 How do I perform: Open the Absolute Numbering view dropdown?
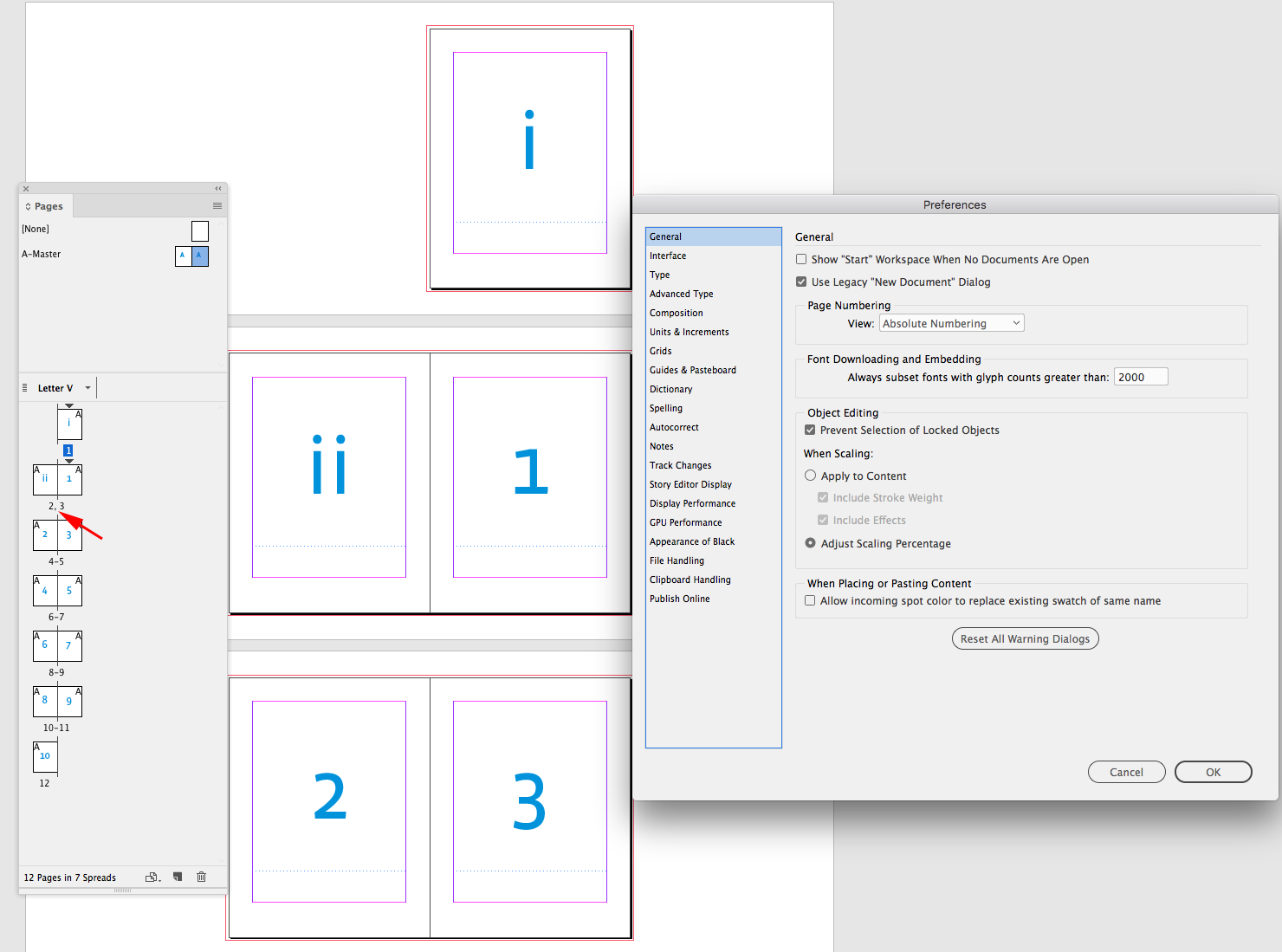(950, 322)
